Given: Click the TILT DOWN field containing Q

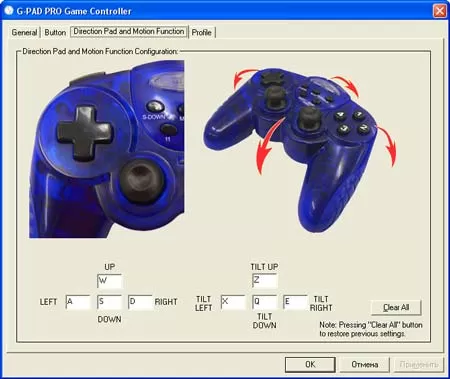Looking at the screenshot, I should [x=265, y=302].
